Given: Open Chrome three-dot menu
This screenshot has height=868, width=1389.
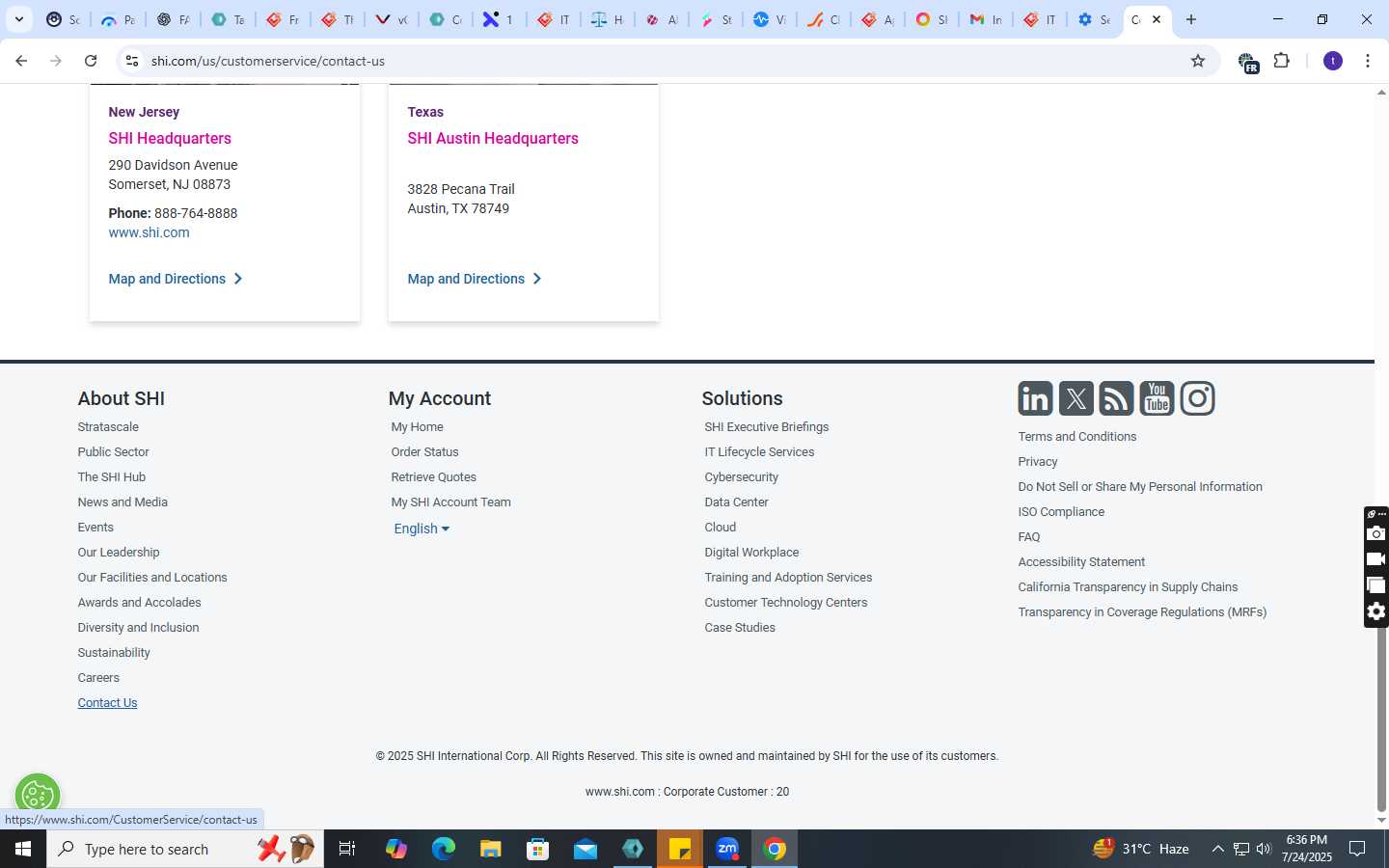Looking at the screenshot, I should point(1368,61).
